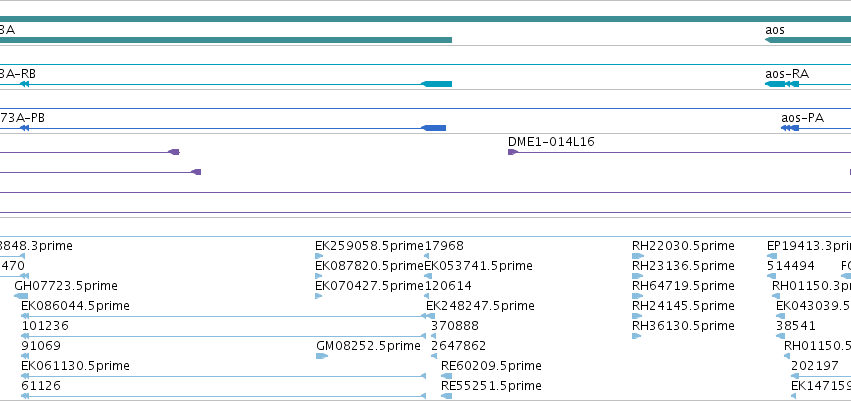Select feature label 202197
The height and width of the screenshot is (401, 851).
[x=815, y=366]
